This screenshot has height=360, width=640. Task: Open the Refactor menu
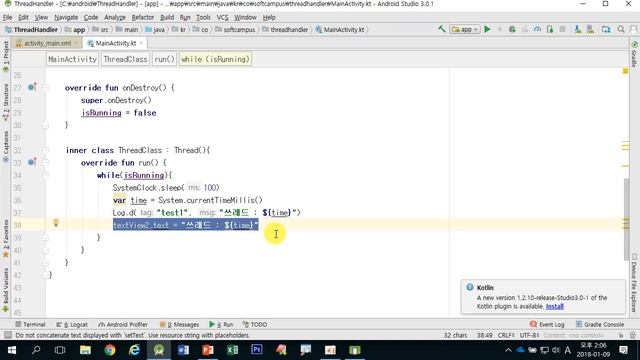142,17
